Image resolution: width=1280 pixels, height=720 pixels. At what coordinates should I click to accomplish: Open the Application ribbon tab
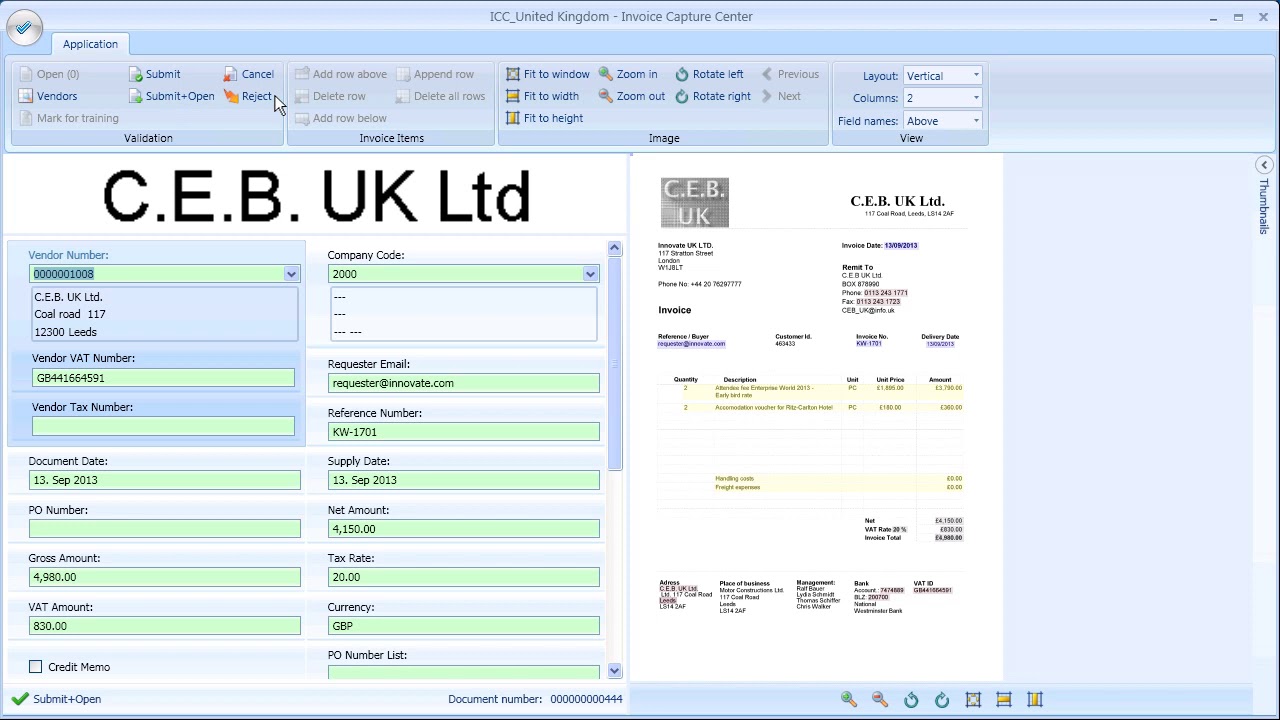tap(90, 44)
